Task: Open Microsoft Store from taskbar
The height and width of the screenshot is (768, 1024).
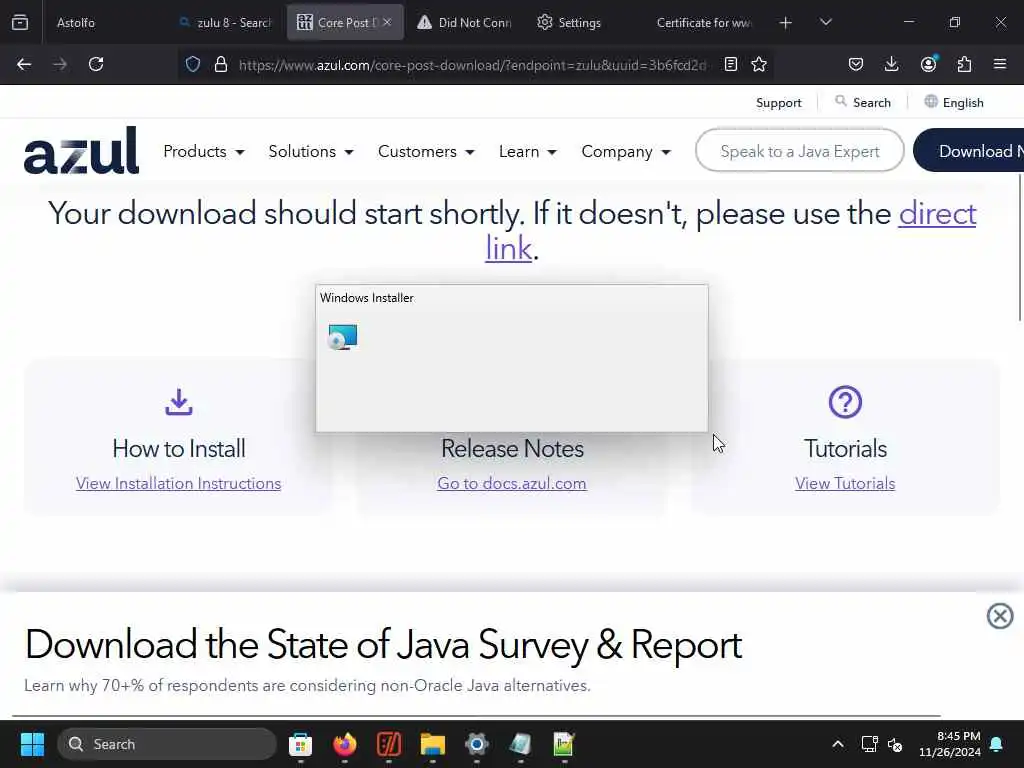Action: 300,744
